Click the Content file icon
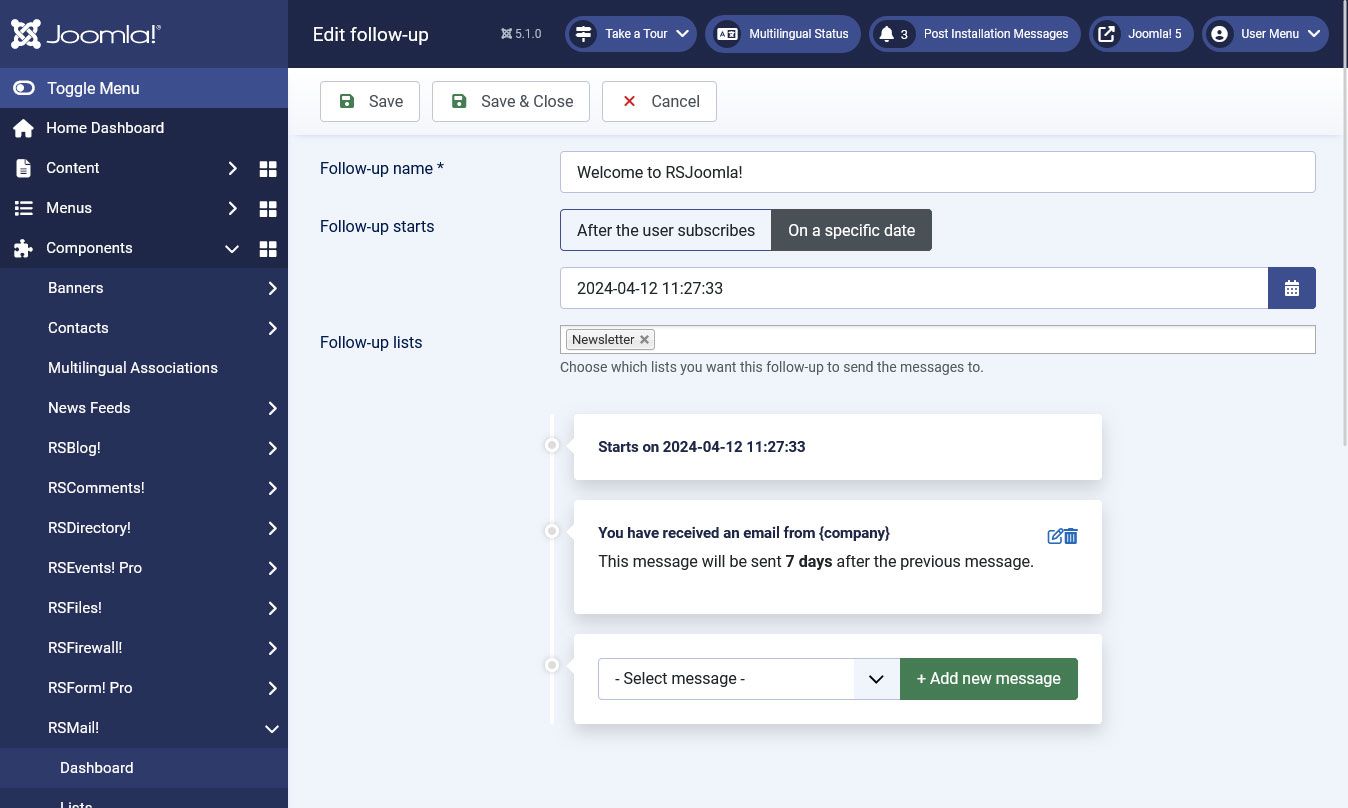Viewport: 1348px width, 808px height. (x=23, y=168)
